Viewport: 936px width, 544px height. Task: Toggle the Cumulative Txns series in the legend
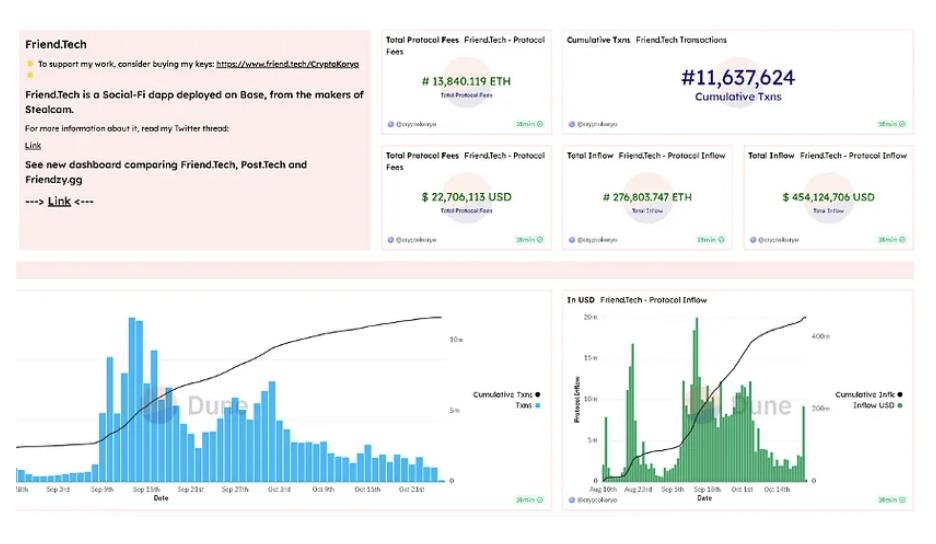point(503,395)
